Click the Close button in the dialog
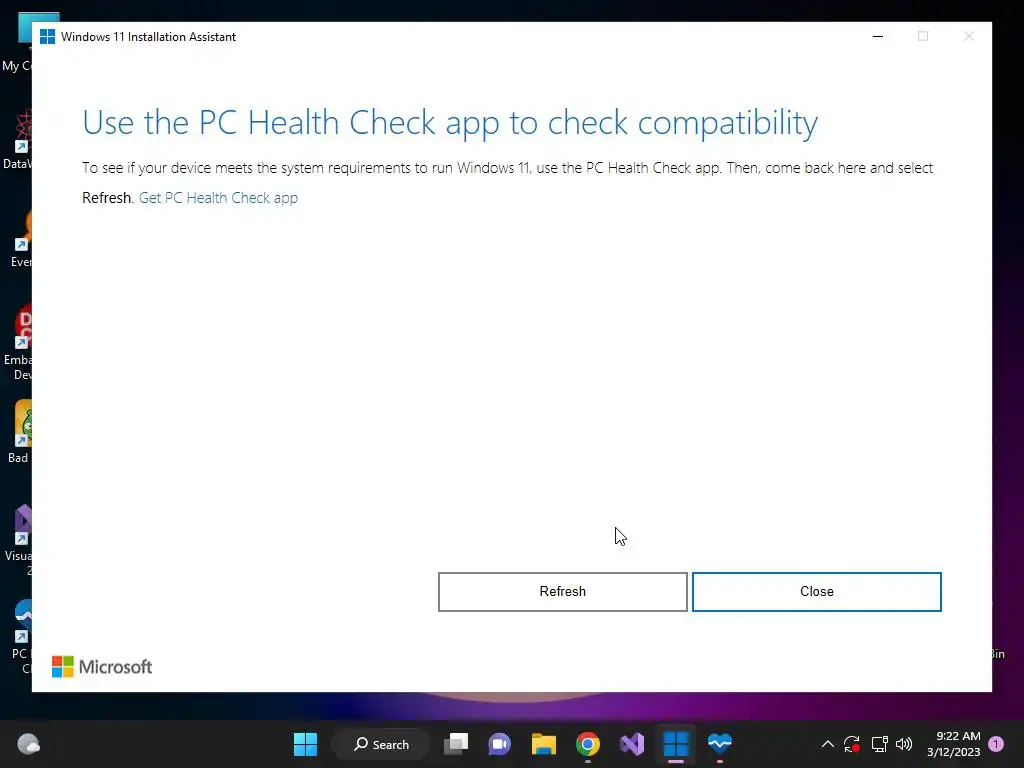 pos(816,592)
